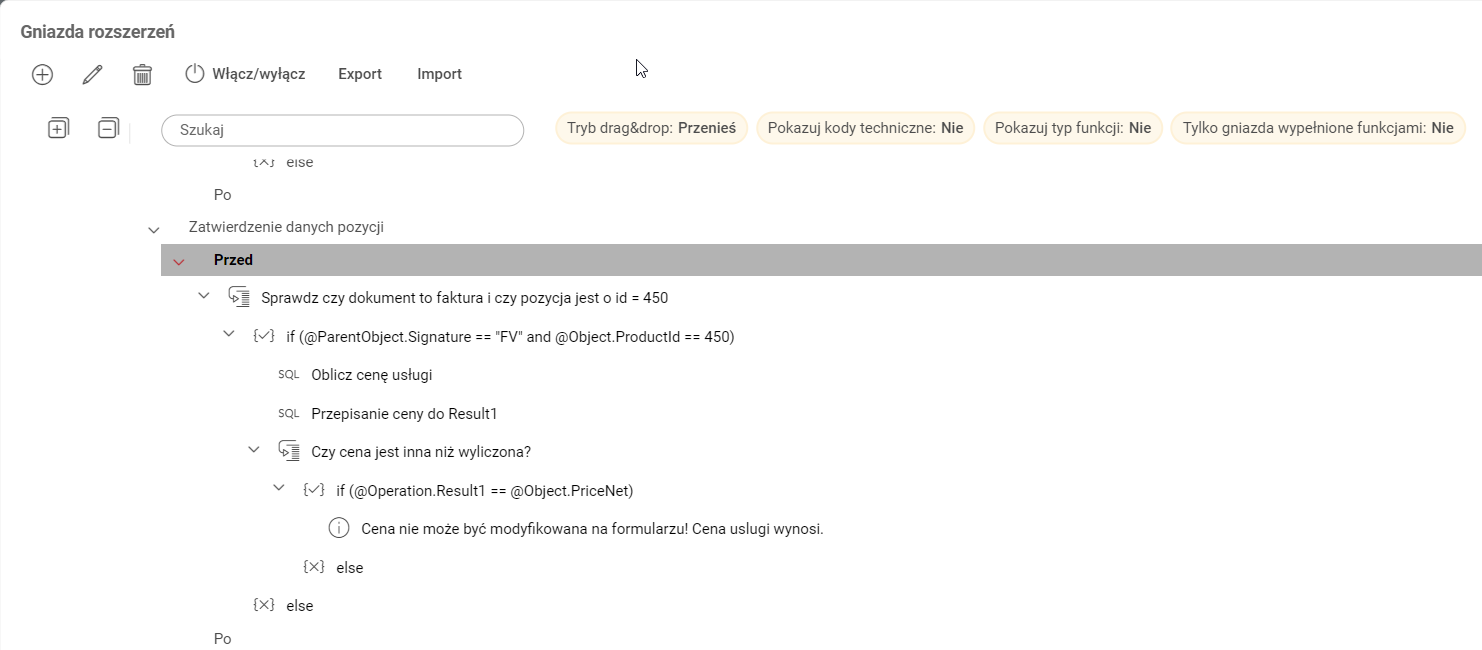
Task: Toggle Tylko gniazda wypełnione funkcjami filter
Action: click(1317, 128)
